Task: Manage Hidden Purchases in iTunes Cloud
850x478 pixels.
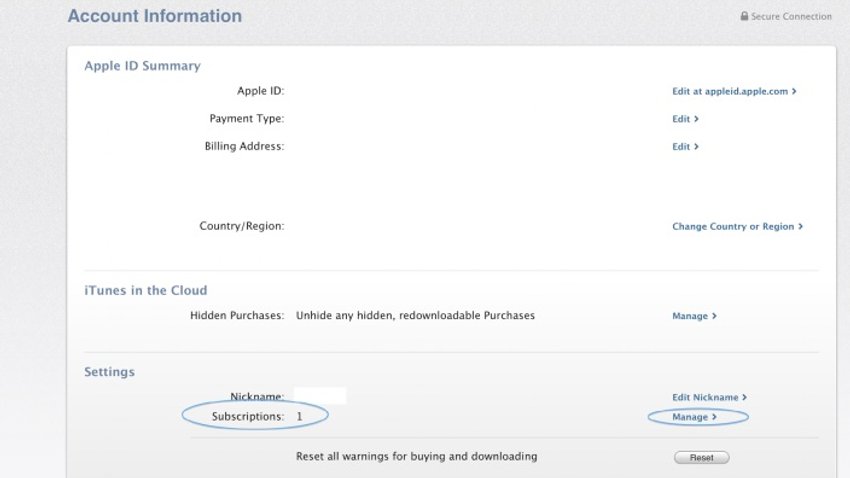Action: point(694,316)
